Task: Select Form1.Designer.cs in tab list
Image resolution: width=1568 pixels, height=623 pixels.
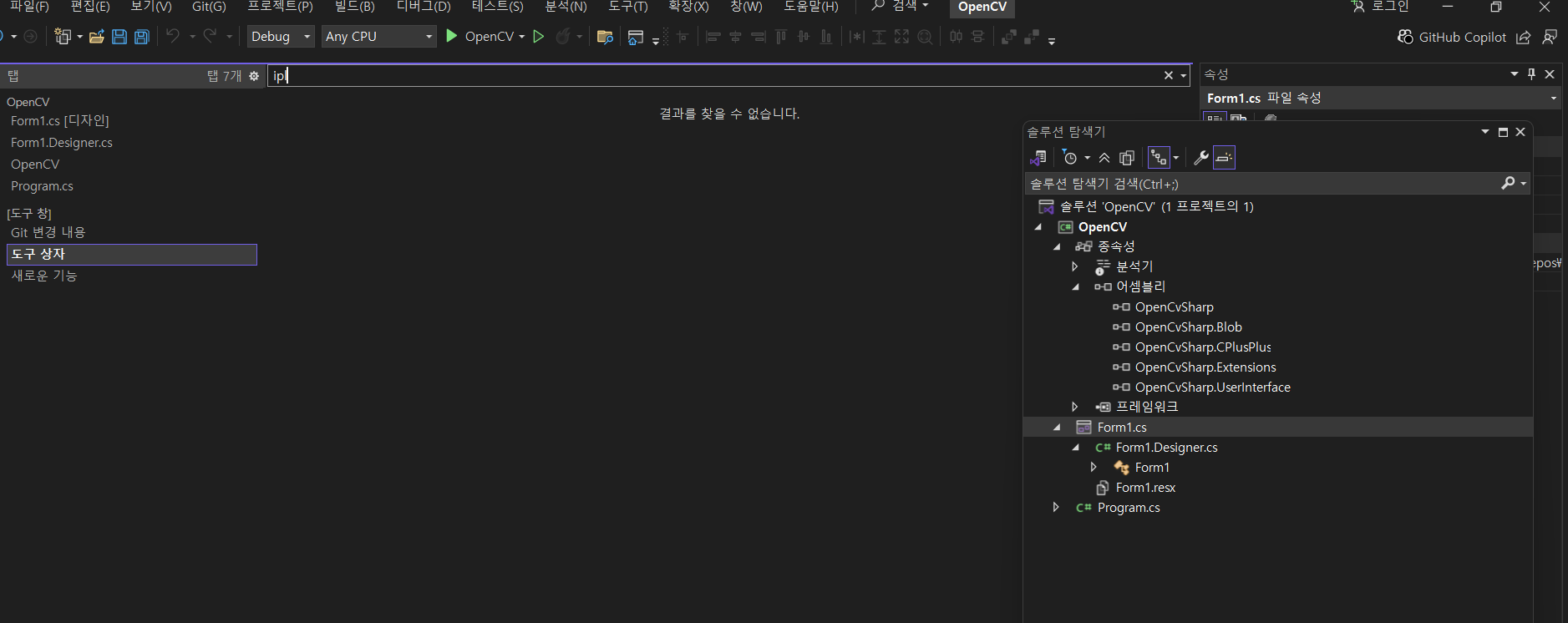Action: click(x=62, y=143)
